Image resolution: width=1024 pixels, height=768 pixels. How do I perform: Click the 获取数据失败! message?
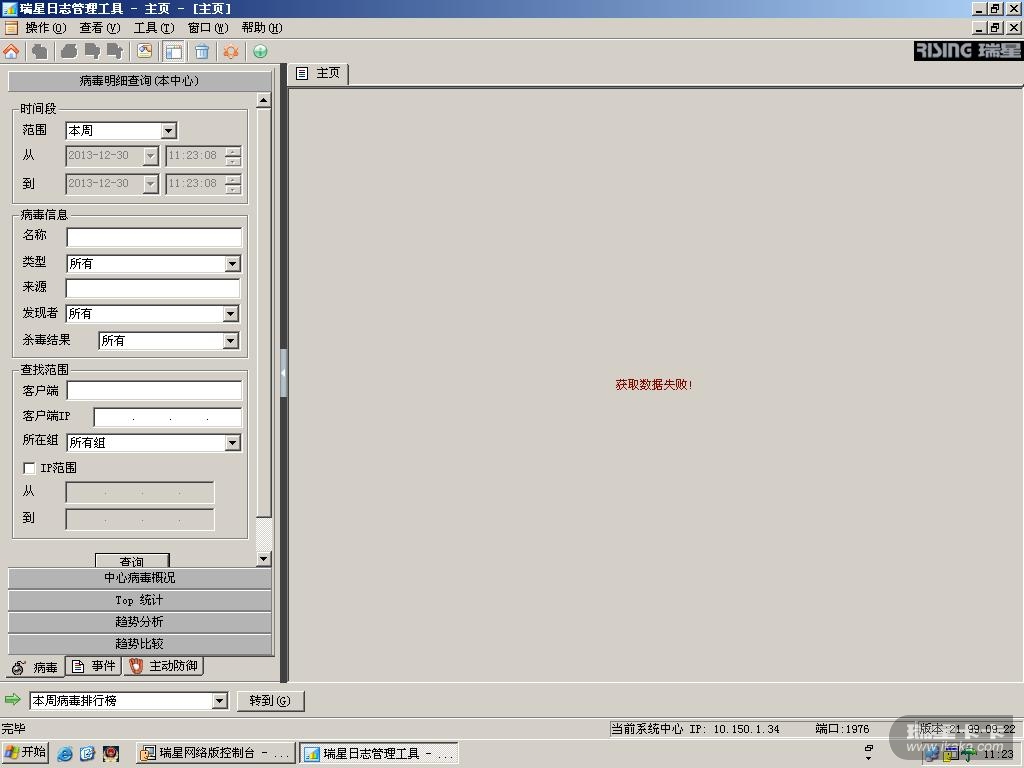click(654, 385)
